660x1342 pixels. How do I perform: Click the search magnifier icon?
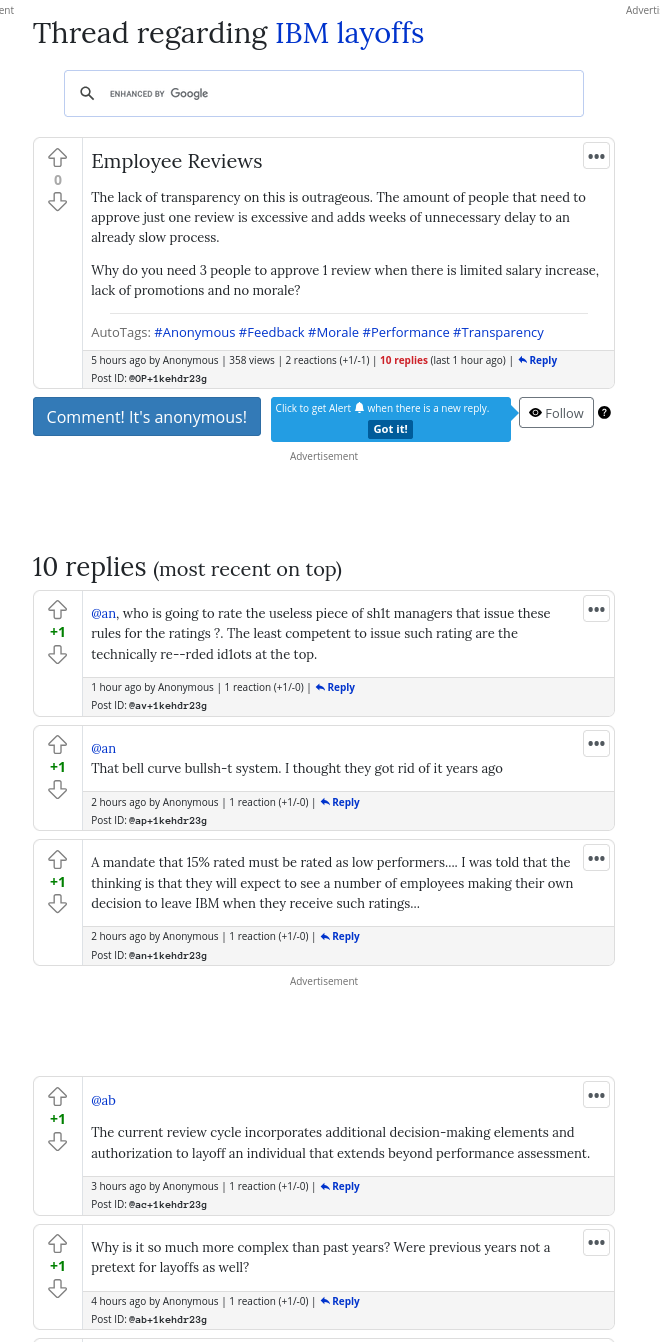[x=88, y=93]
